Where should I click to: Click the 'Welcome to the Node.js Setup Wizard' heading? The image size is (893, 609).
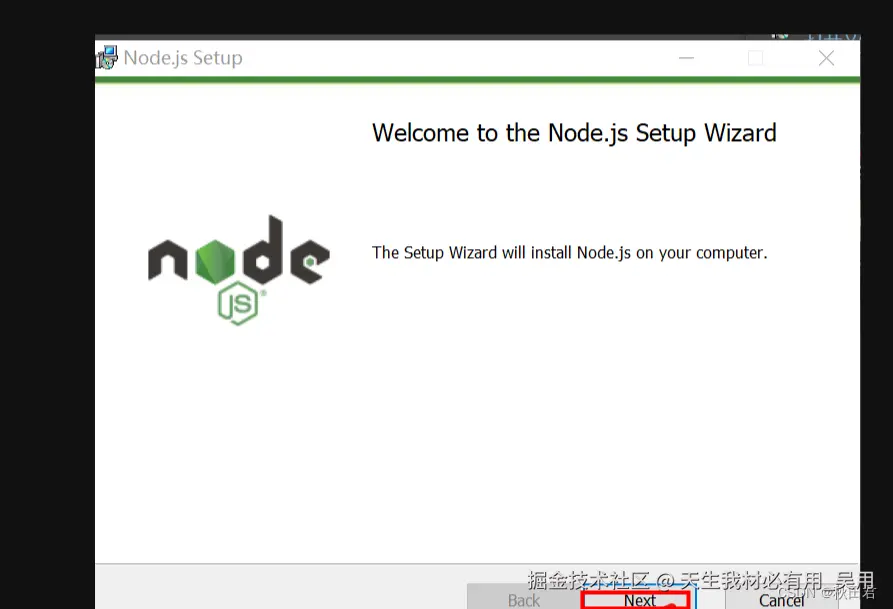tap(574, 133)
